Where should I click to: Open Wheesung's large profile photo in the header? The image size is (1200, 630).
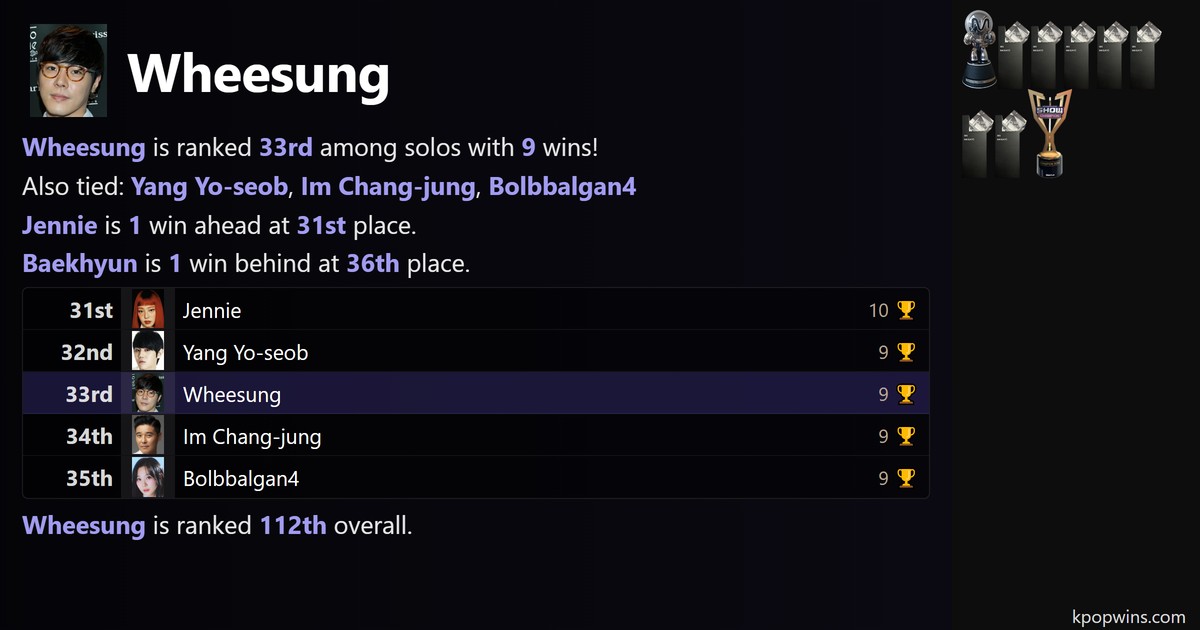tap(68, 71)
